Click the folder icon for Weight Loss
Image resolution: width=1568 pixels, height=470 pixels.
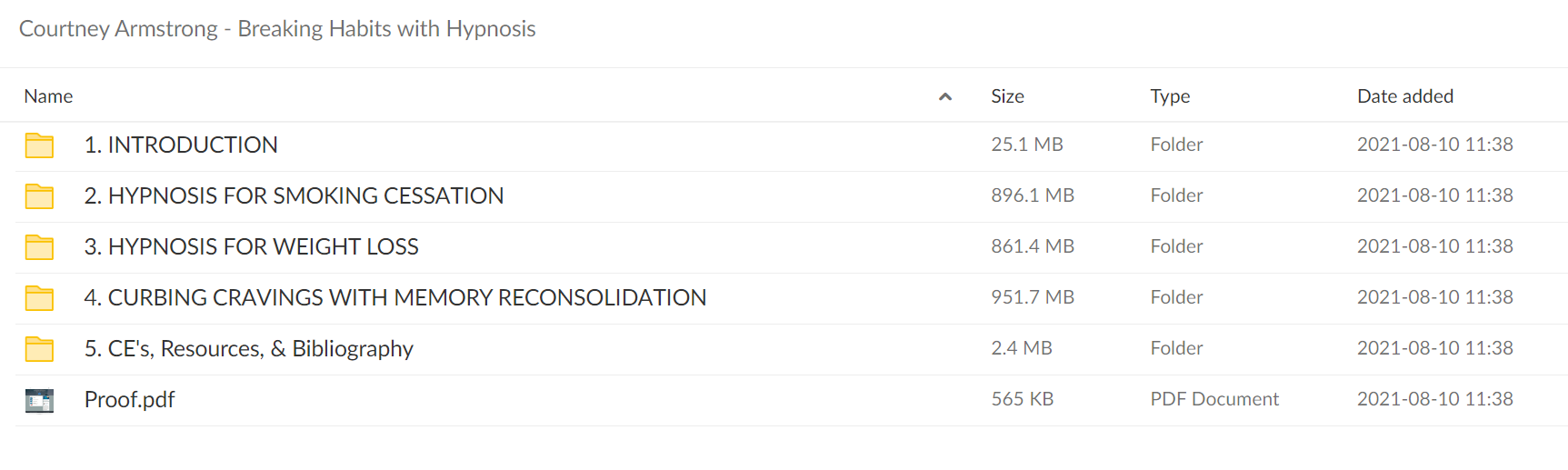click(x=39, y=247)
